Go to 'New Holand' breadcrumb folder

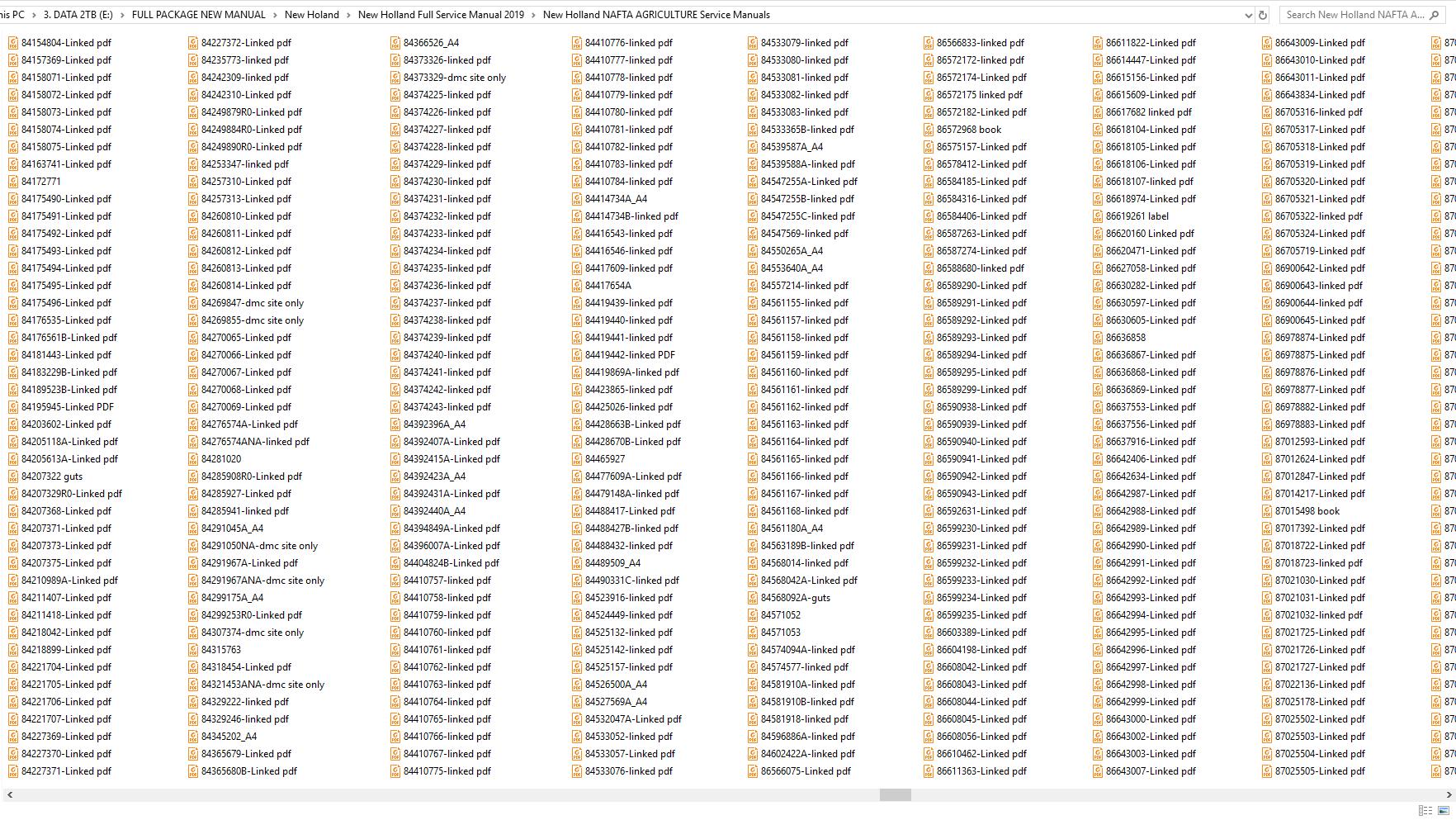point(312,15)
